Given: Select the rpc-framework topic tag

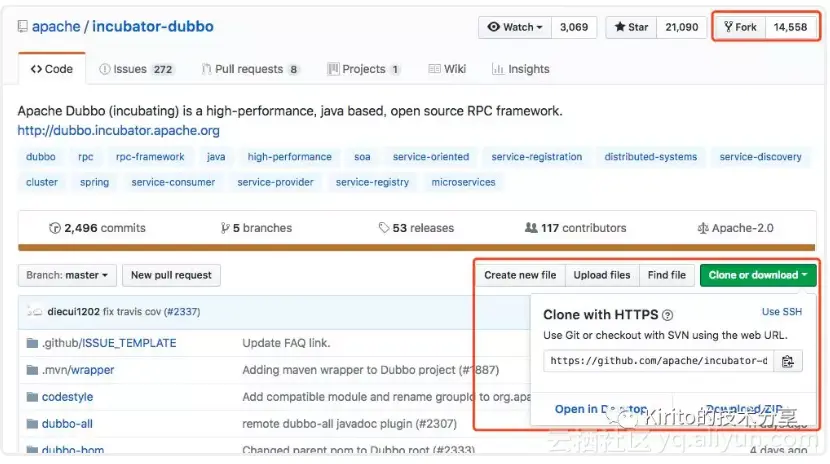Looking at the screenshot, I should 150,157.
